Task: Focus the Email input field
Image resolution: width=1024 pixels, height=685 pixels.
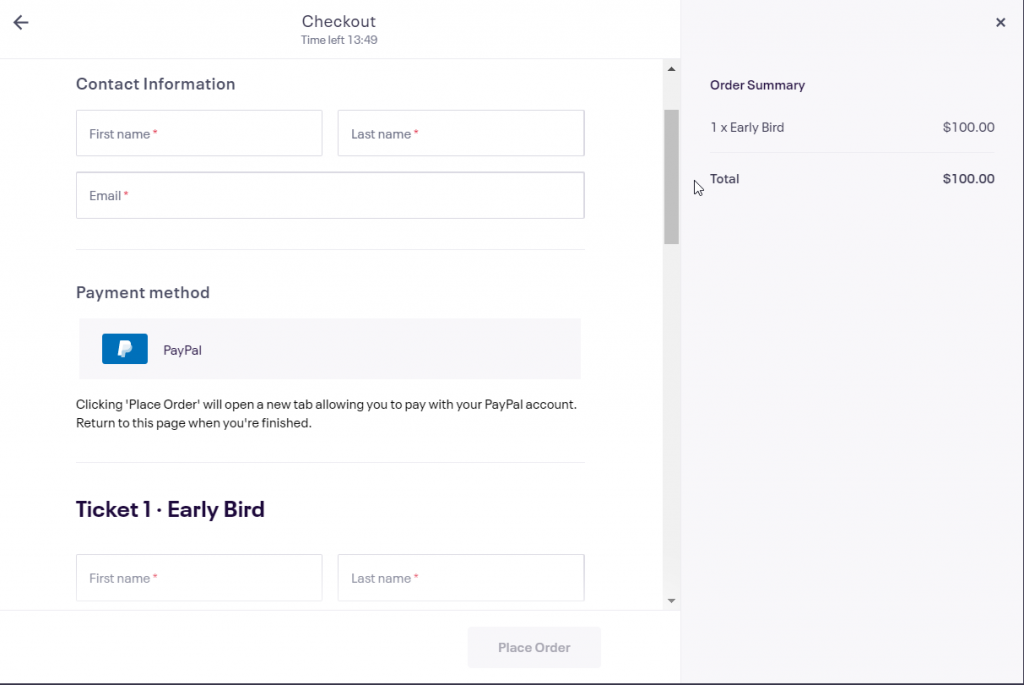Action: 330,195
